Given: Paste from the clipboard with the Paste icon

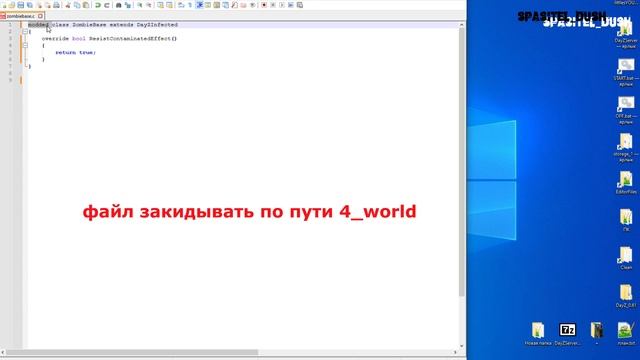Looking at the screenshot, I should 86,5.
